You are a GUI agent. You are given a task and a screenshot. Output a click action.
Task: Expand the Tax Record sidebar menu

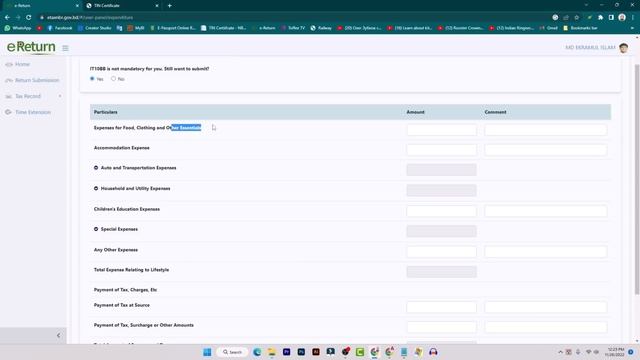(x=33, y=96)
